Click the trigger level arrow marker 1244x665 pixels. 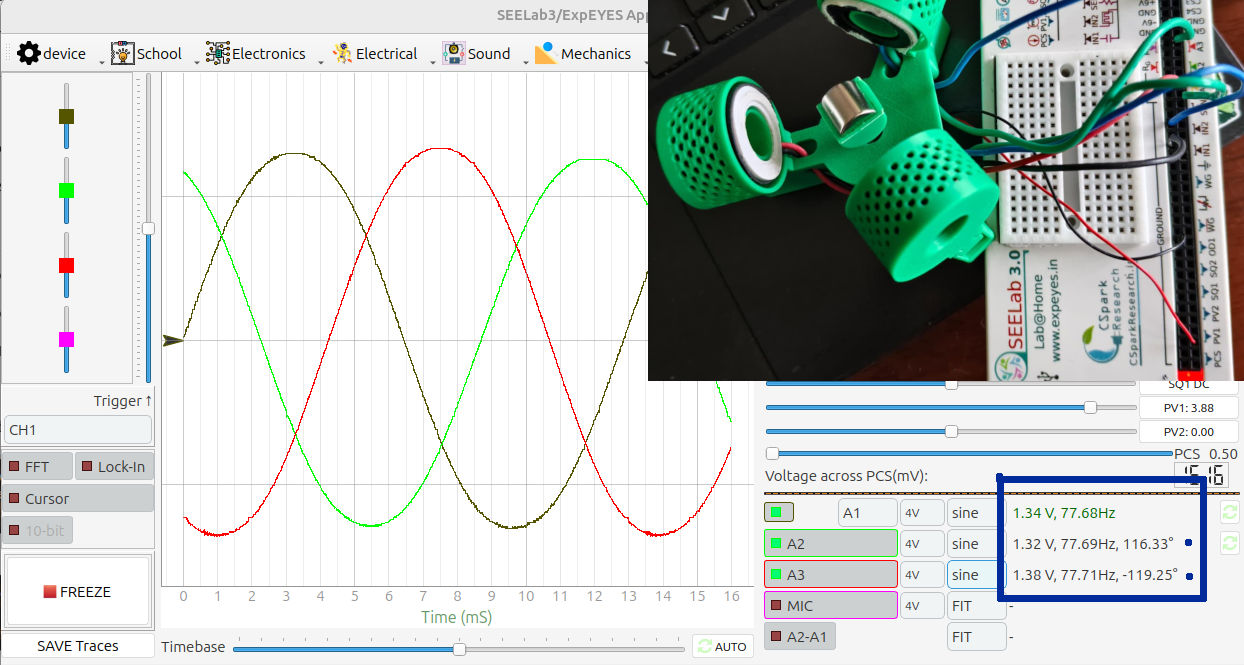click(x=173, y=341)
